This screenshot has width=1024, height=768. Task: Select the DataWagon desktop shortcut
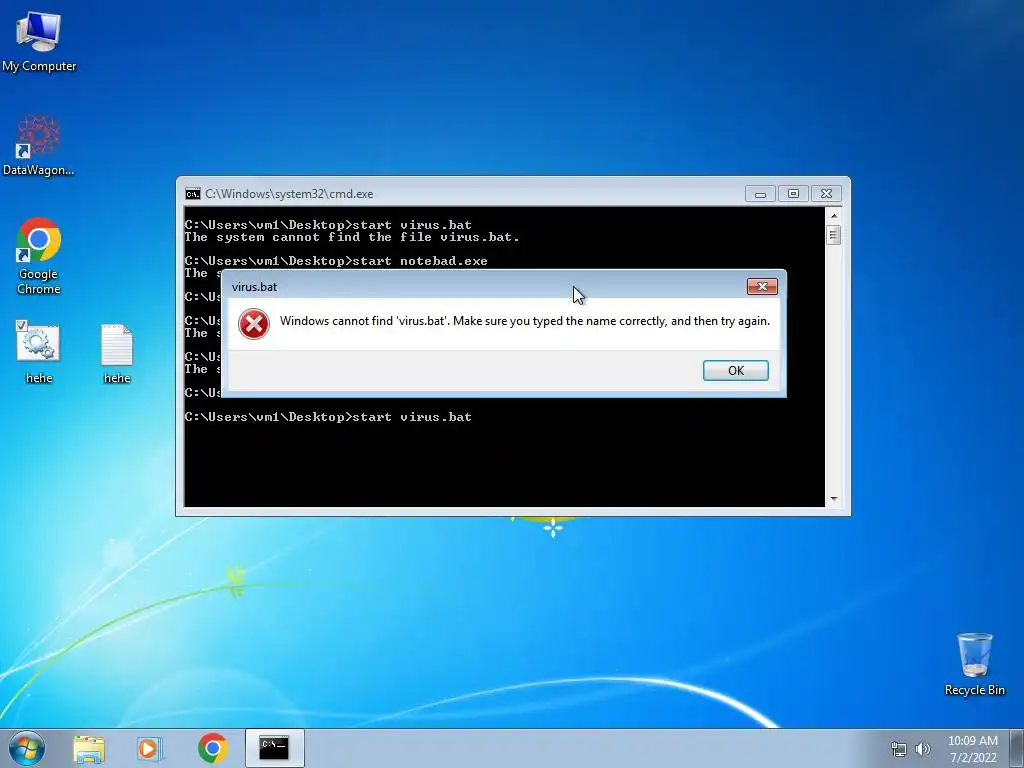click(x=39, y=146)
